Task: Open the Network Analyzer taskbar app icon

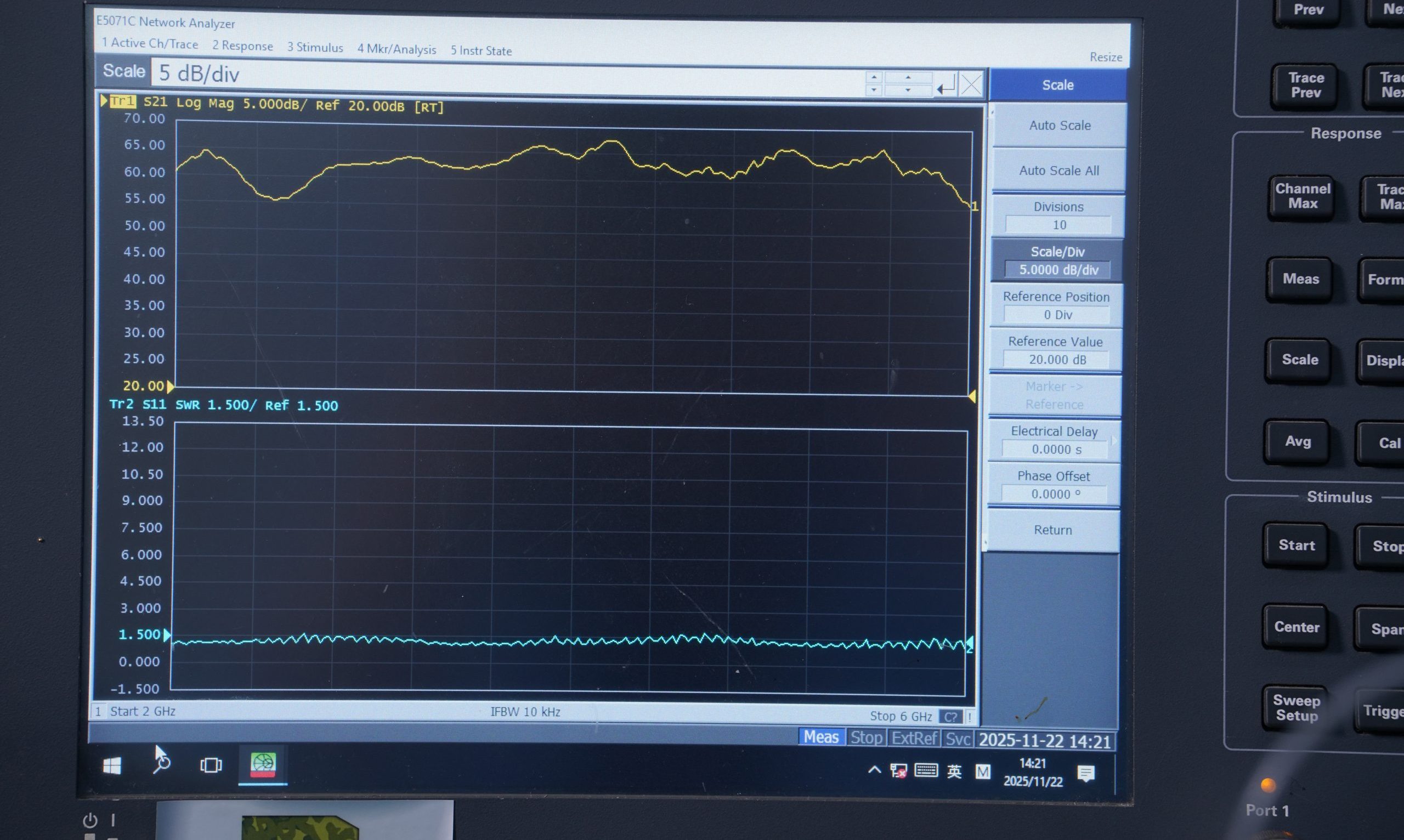Action: tap(263, 765)
